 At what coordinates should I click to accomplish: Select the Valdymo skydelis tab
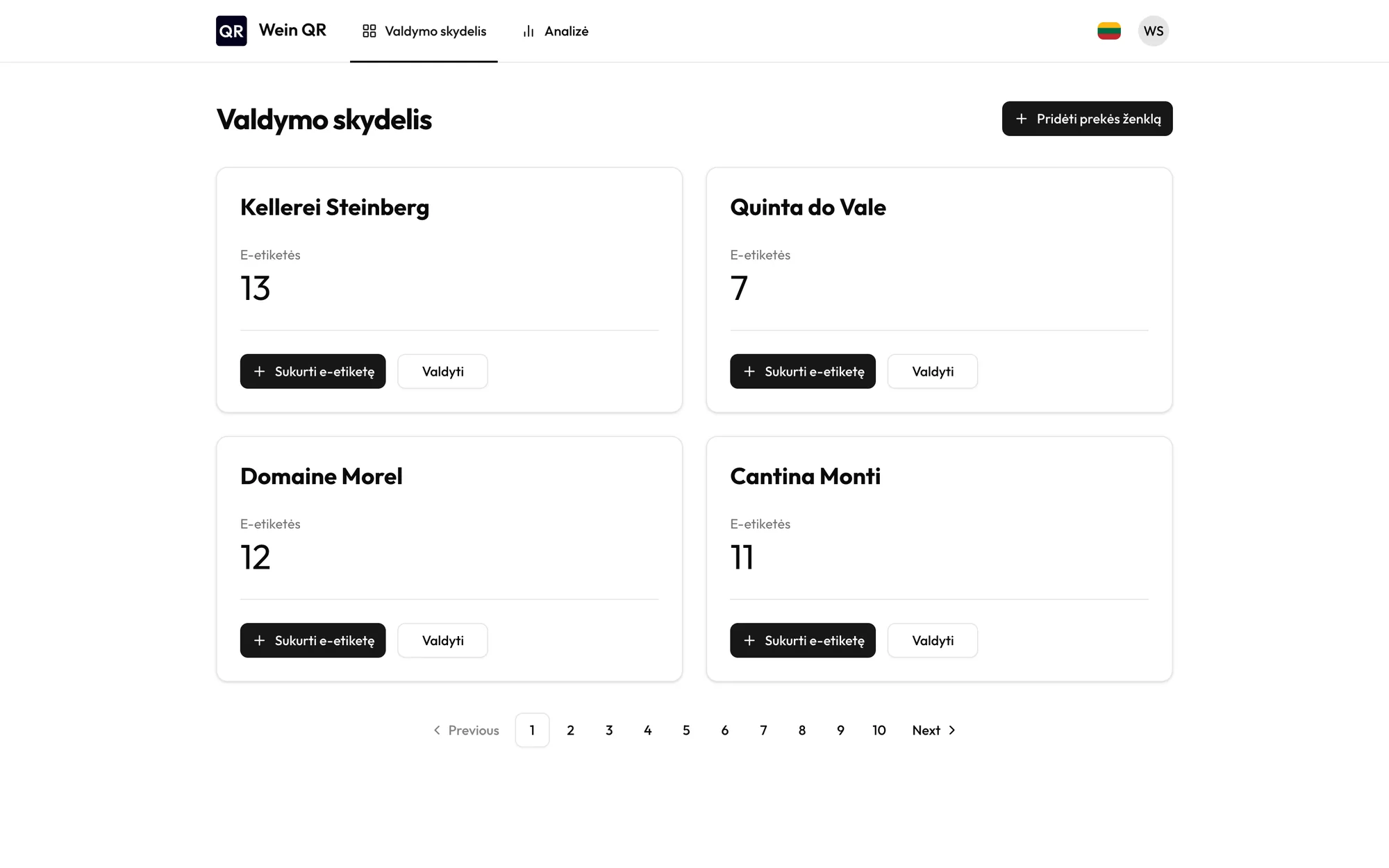[x=424, y=31]
